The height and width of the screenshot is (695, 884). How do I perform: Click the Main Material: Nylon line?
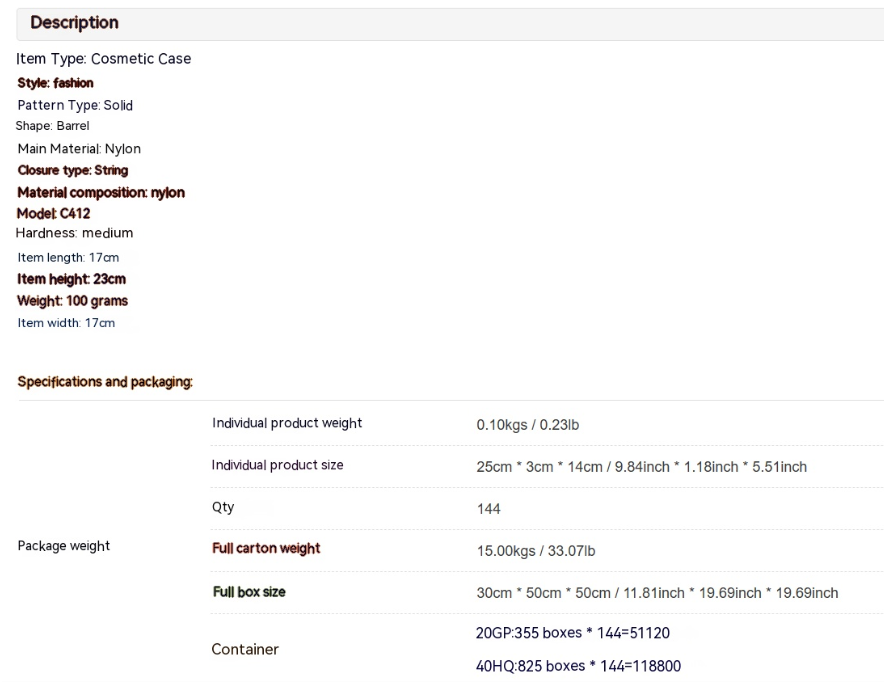point(79,149)
